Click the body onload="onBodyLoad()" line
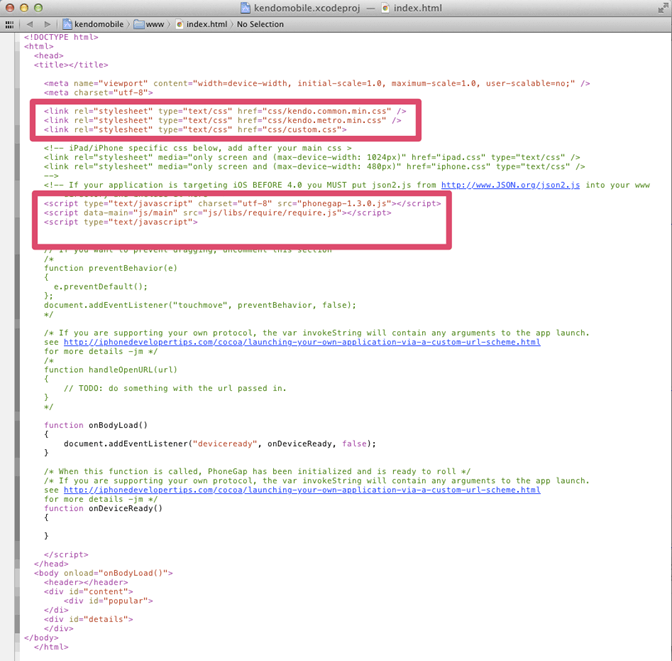Viewport: 672px width, 661px height. pyautogui.click(x=103, y=573)
